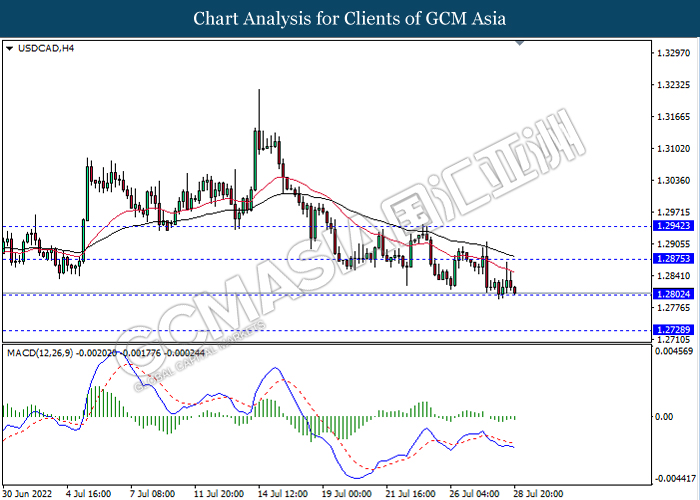Click the 1.29715 price axis value
This screenshot has width=700, height=500.
674,212
